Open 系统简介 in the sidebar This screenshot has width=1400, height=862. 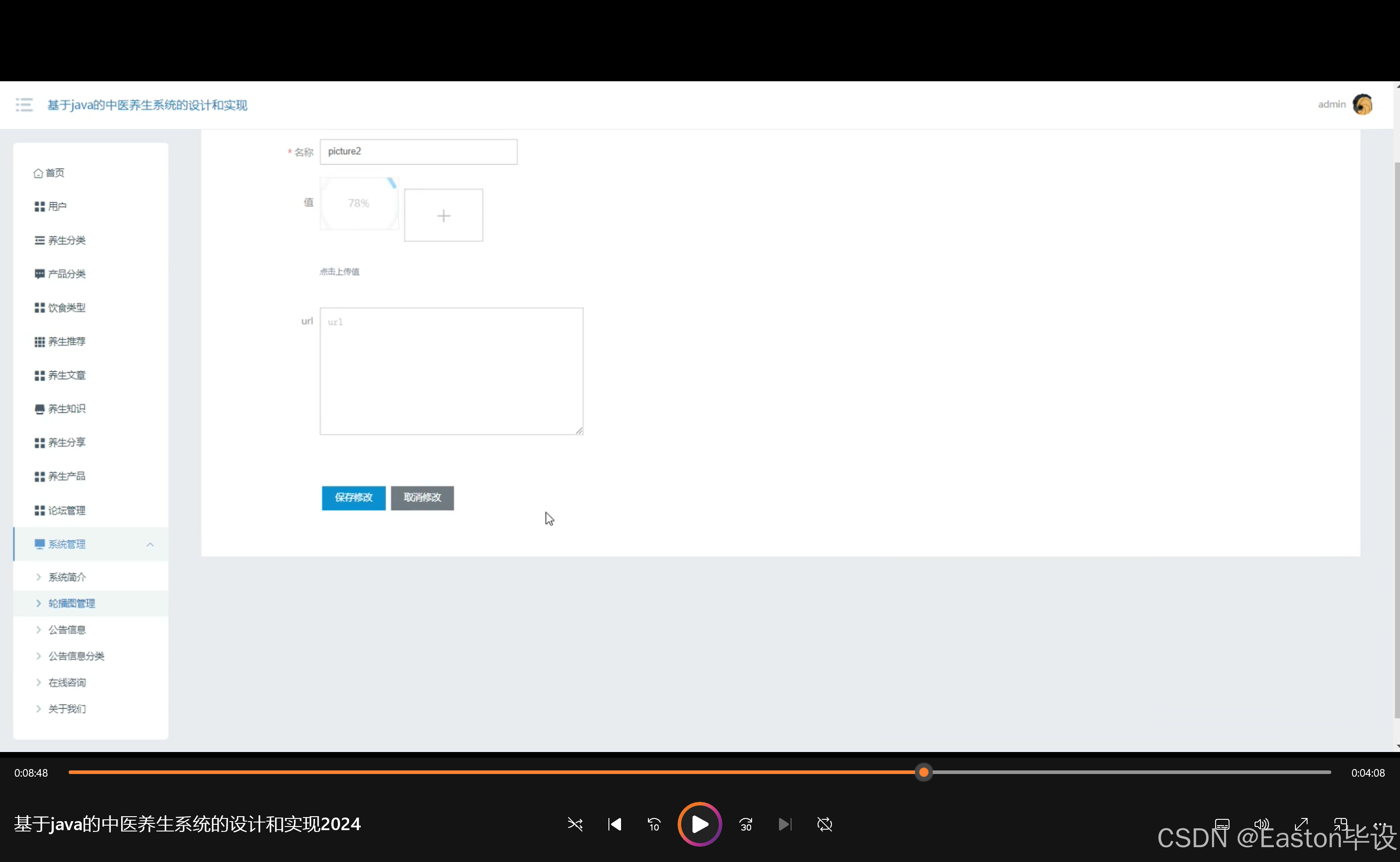67,577
